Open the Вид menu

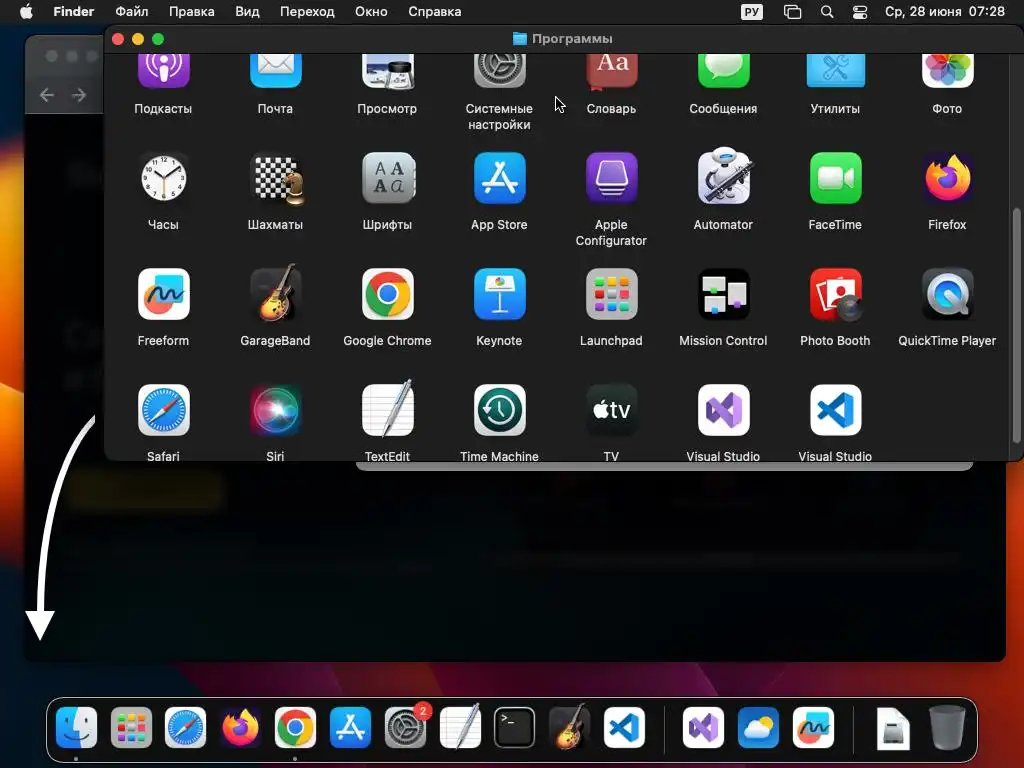(247, 12)
